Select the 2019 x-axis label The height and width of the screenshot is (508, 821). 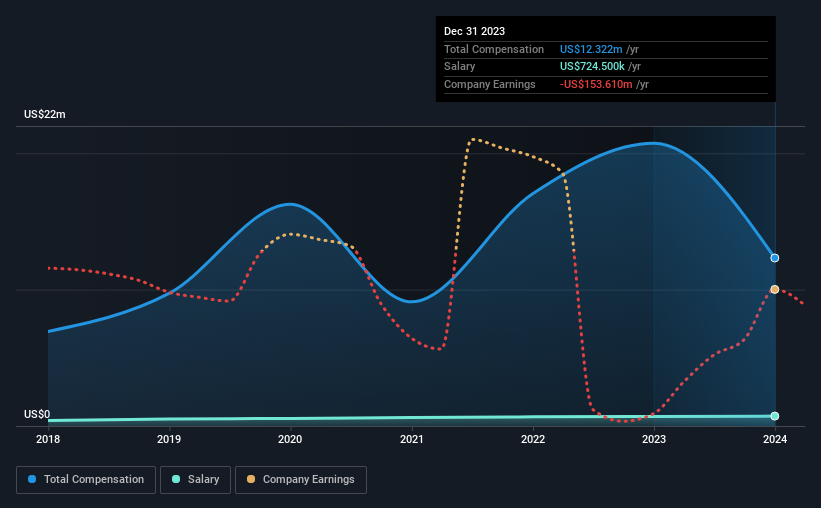click(x=169, y=439)
